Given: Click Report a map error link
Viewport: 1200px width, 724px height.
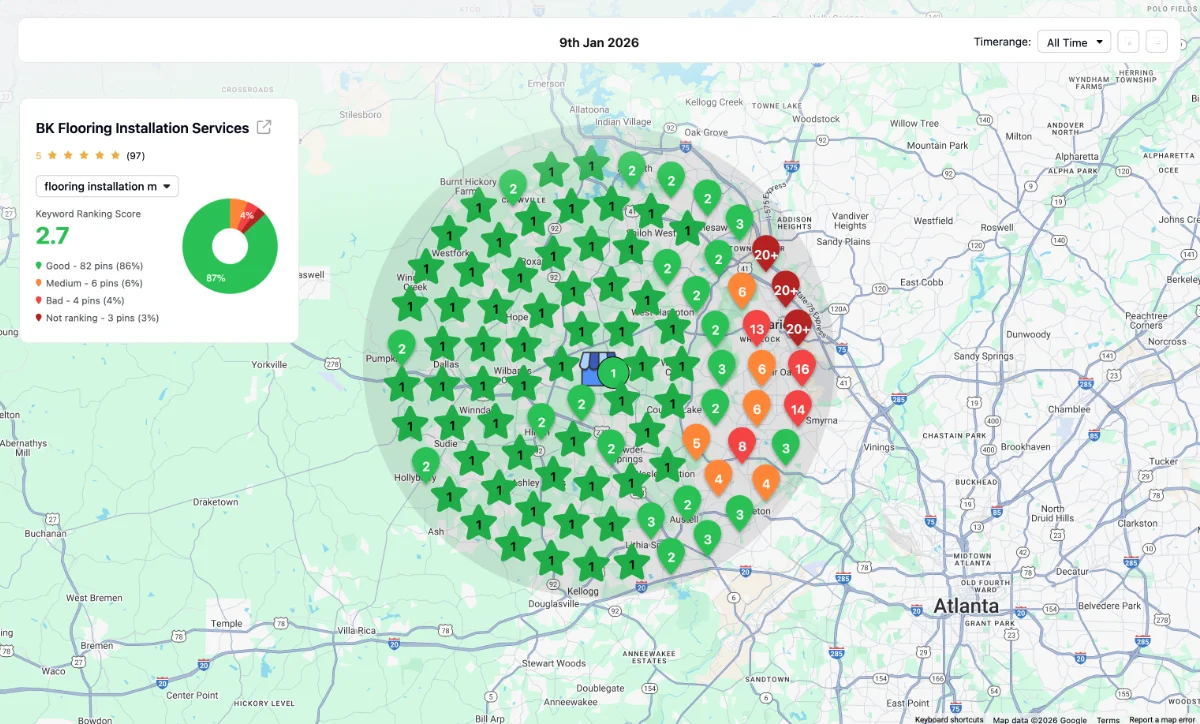Looking at the screenshot, I should coord(1163,719).
